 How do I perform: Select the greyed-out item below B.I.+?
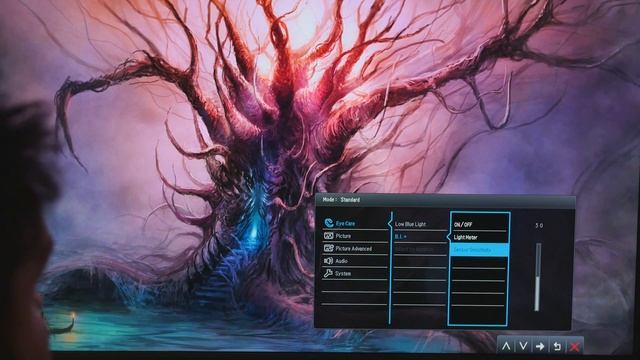[x=414, y=249]
